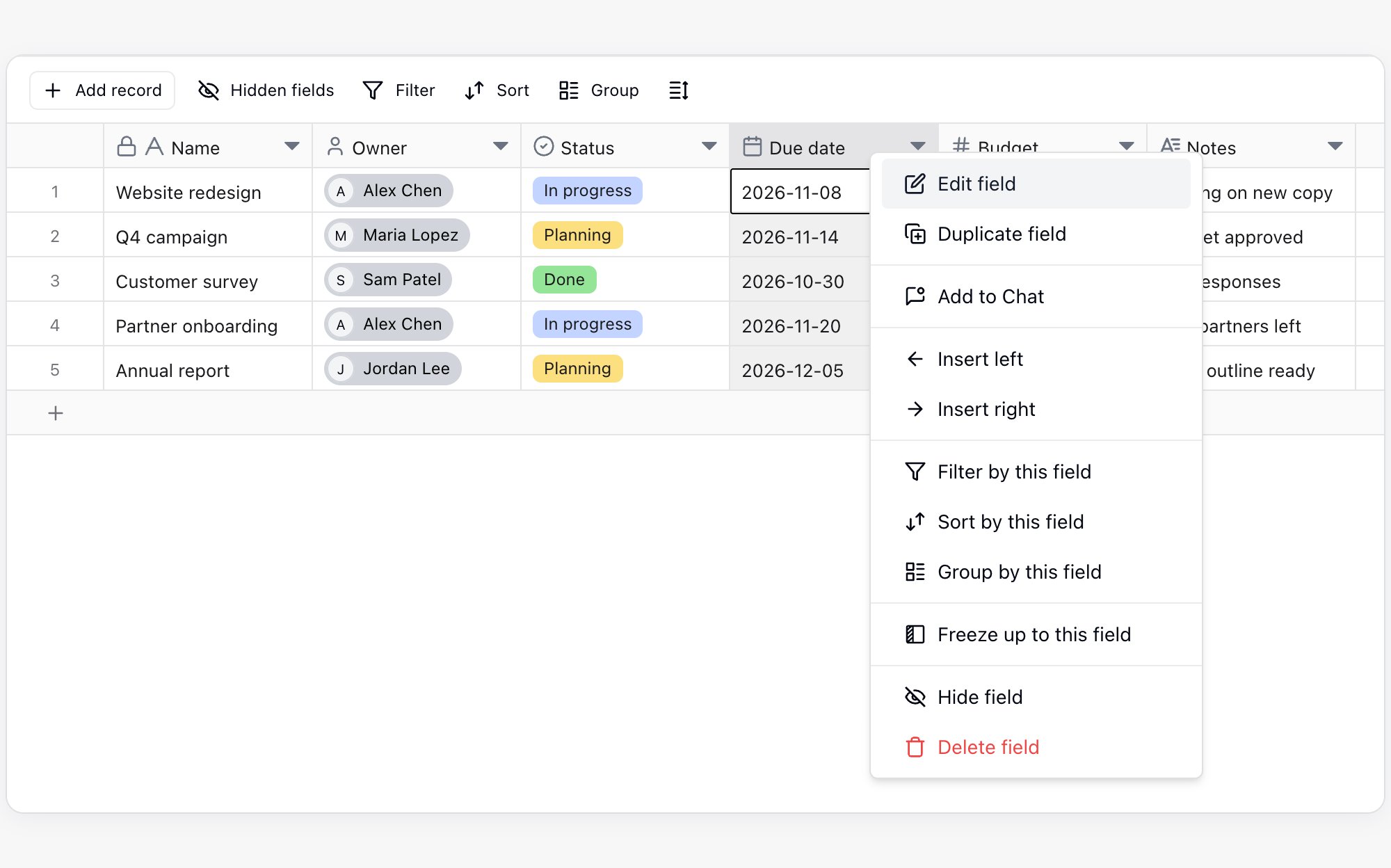The width and height of the screenshot is (1391, 868).
Task: Click the Group toolbar button
Action: click(x=599, y=90)
